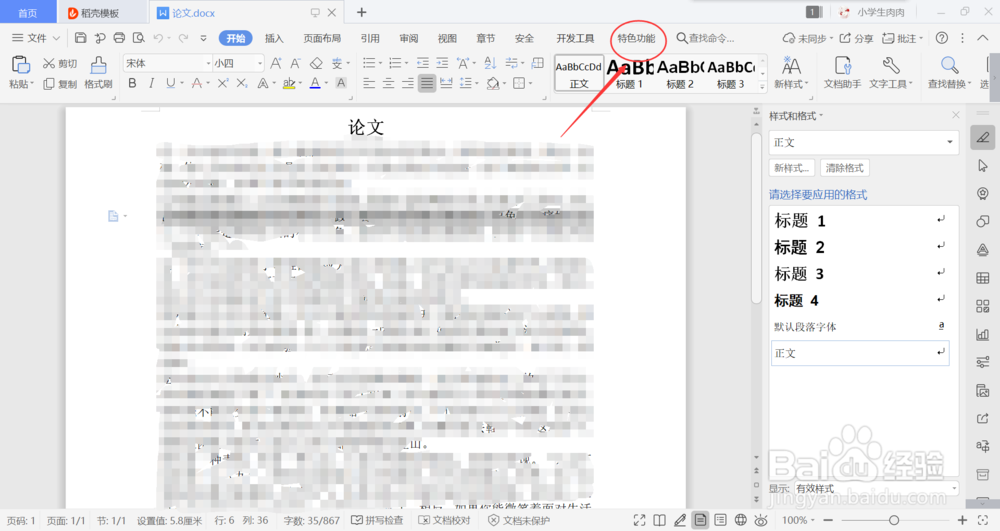Open the 特色功能 ribbon tab
Screen dimensions: 1000x531
click(x=636, y=38)
